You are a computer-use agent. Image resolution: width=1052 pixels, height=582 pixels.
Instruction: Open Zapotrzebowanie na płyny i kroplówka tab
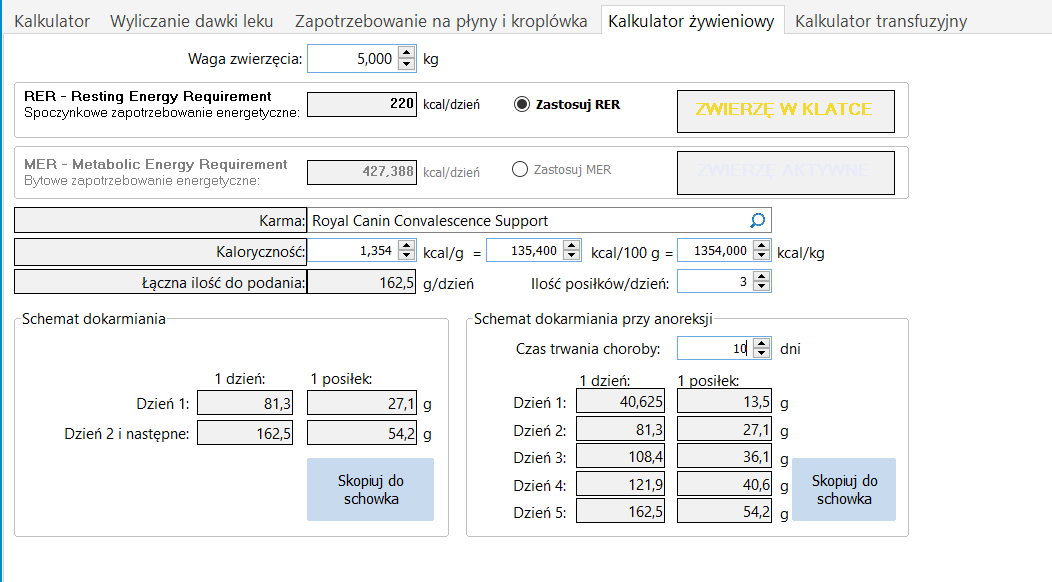coord(441,21)
